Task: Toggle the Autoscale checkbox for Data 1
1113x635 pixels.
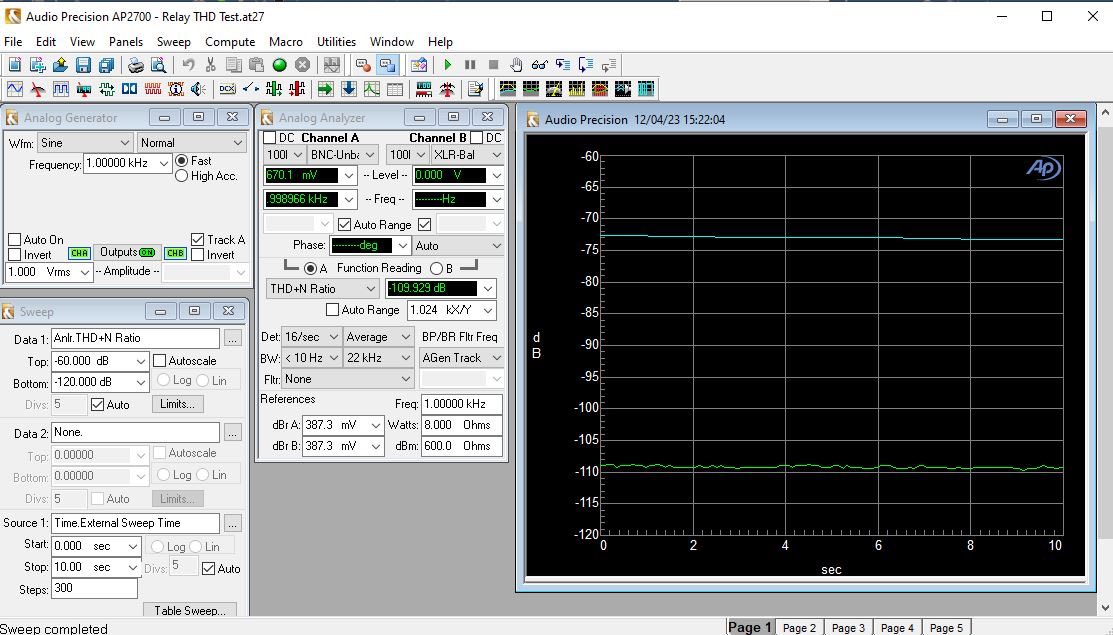Action: click(159, 361)
